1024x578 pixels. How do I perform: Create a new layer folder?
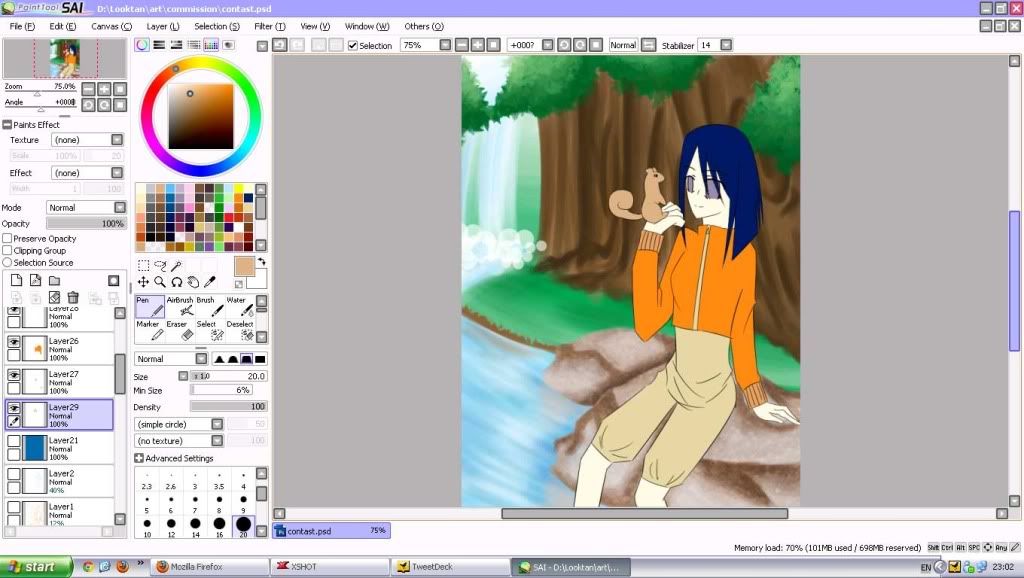[54, 280]
